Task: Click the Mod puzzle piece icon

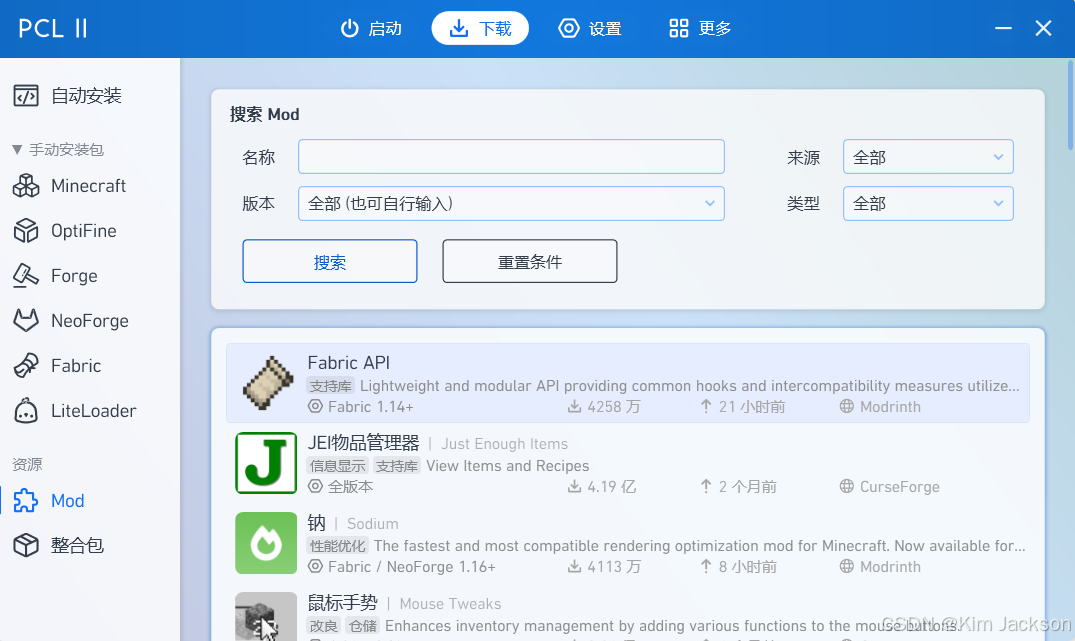Action: tap(26, 500)
